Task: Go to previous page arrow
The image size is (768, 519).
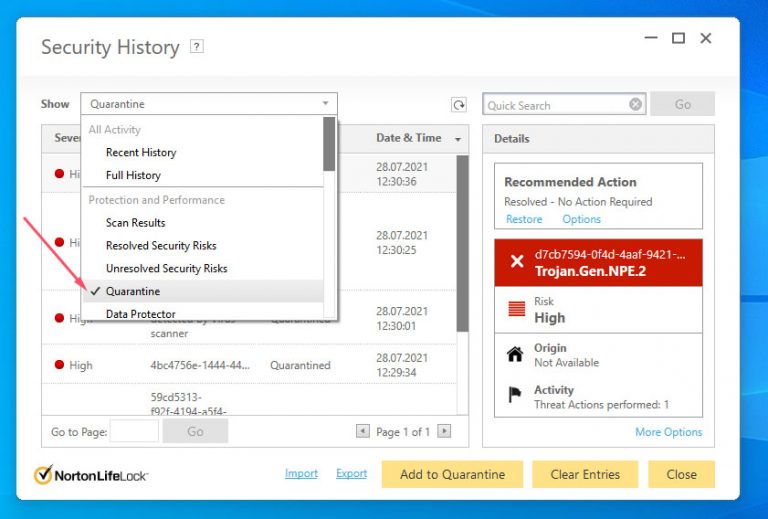Action: tap(362, 431)
